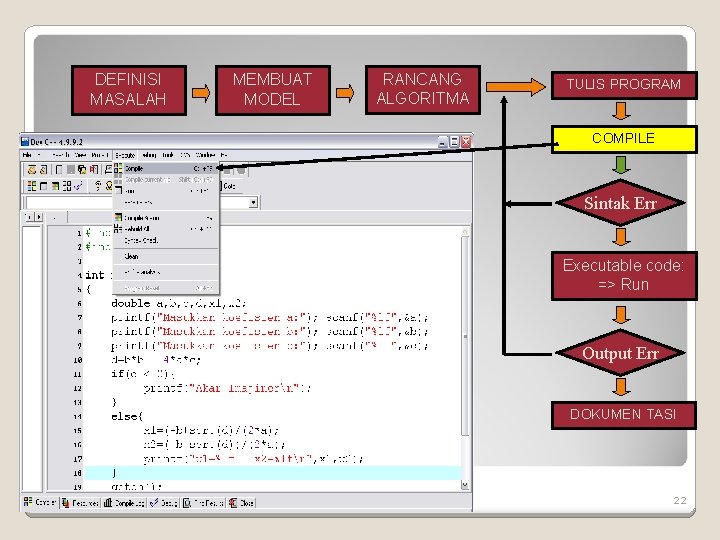Click the "Akar imajiner" printf line
This screenshot has width=720, height=540.
click(227, 388)
